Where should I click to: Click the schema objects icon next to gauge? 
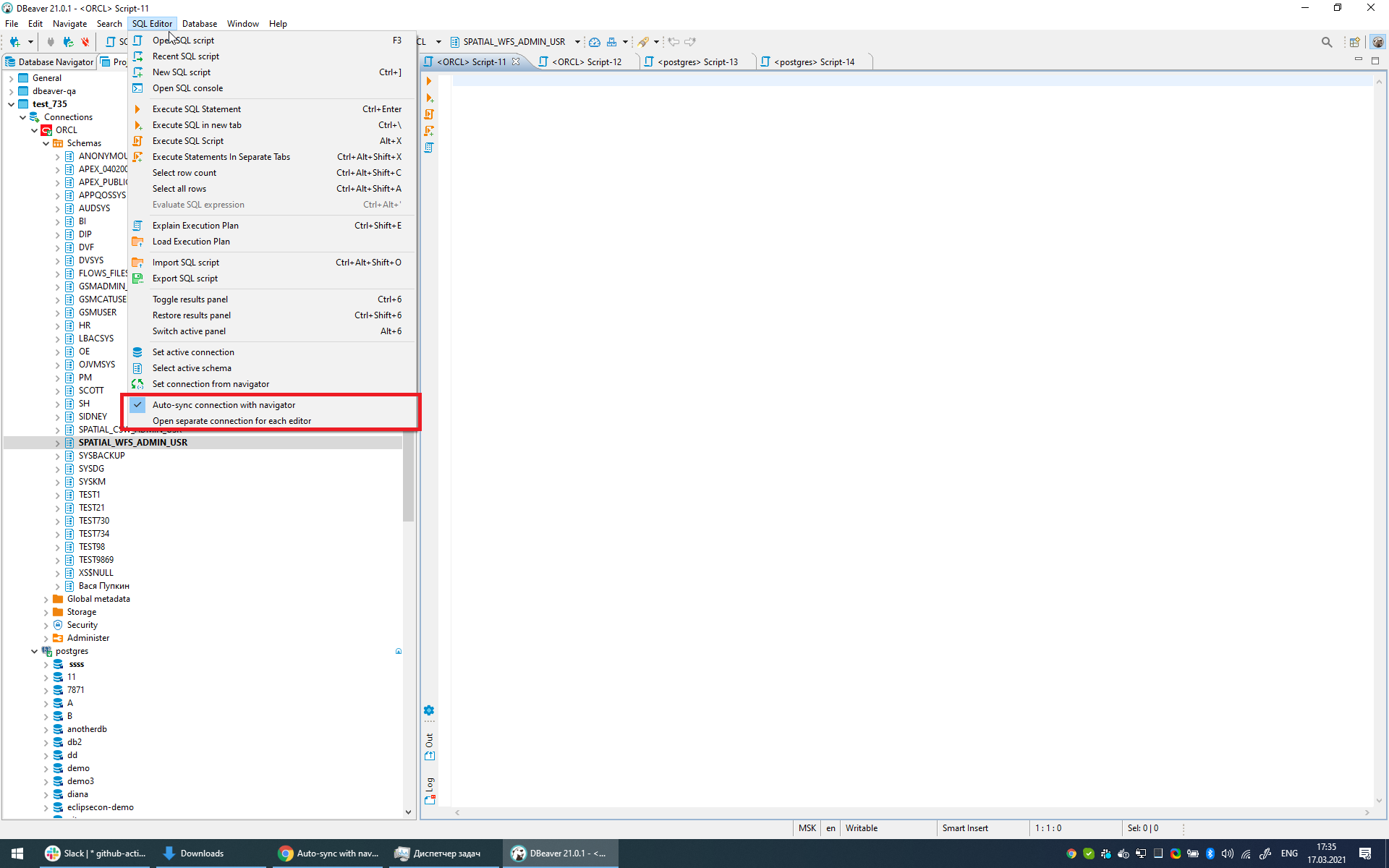coord(611,42)
